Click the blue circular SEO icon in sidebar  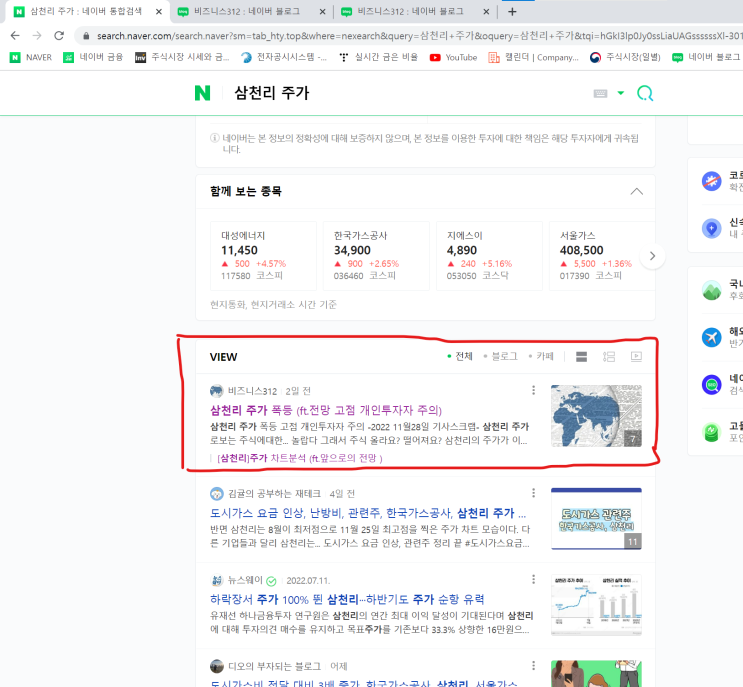tap(711, 385)
